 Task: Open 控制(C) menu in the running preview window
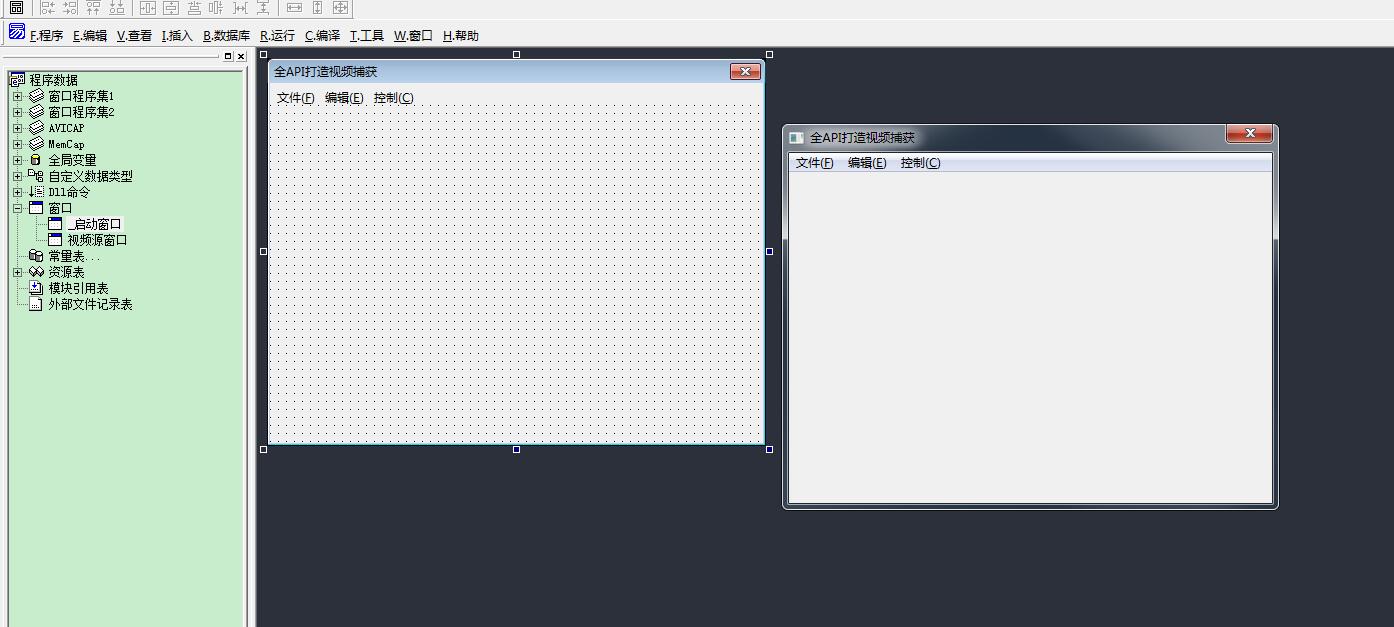click(x=920, y=163)
